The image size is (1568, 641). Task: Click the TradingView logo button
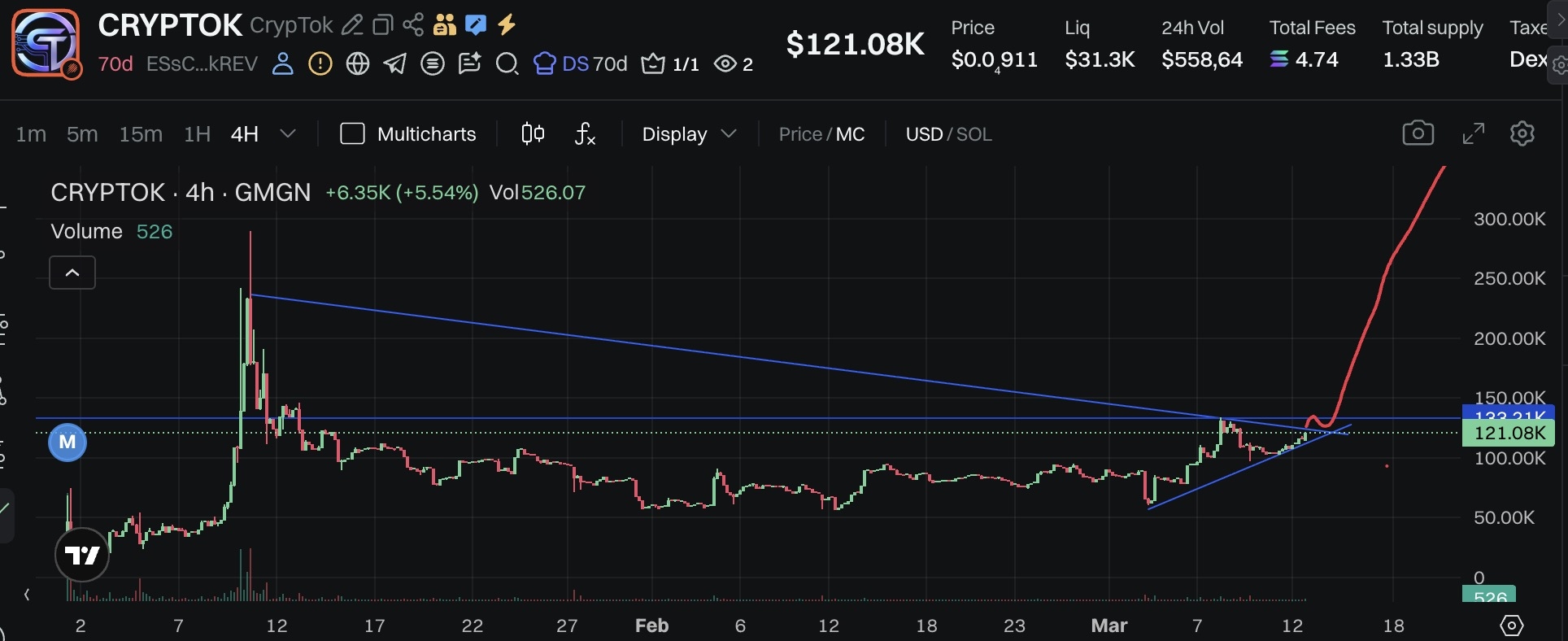pyautogui.click(x=82, y=555)
